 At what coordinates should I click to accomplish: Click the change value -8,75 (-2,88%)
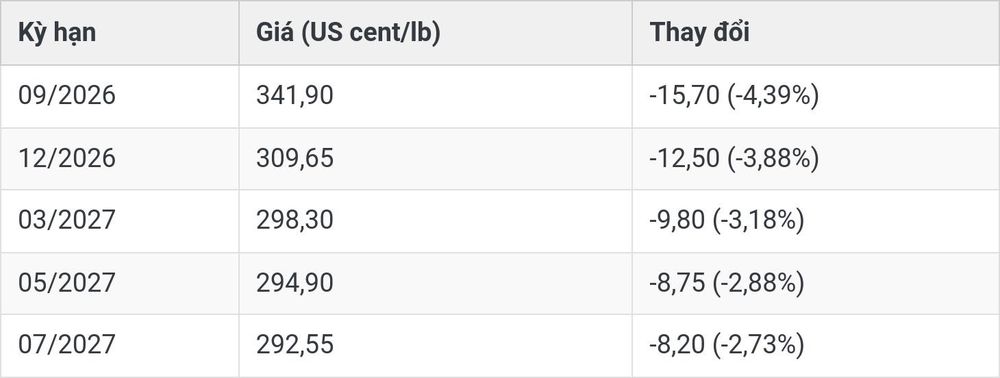(x=726, y=282)
